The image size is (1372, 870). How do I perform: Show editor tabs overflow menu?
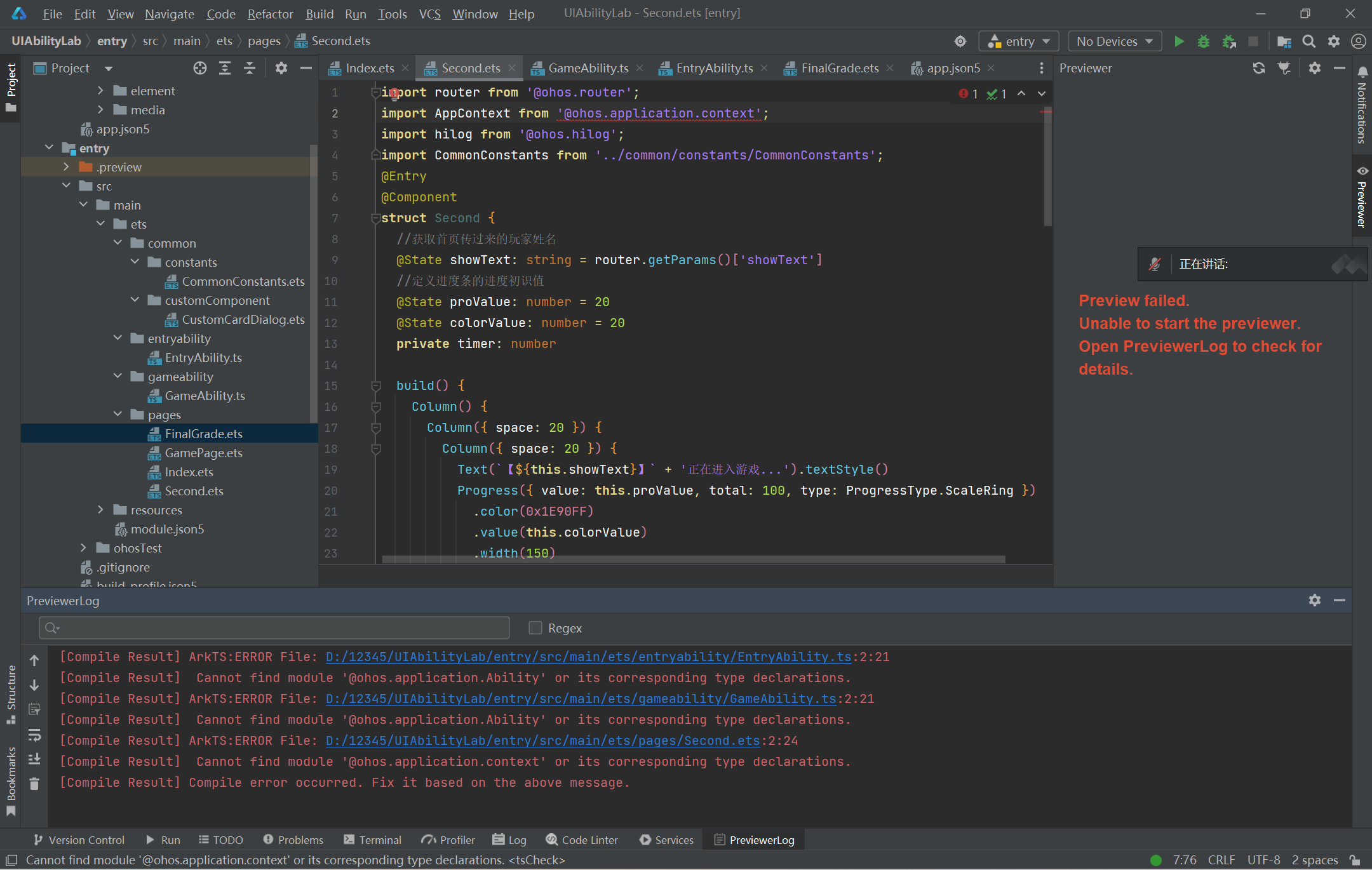[1041, 68]
